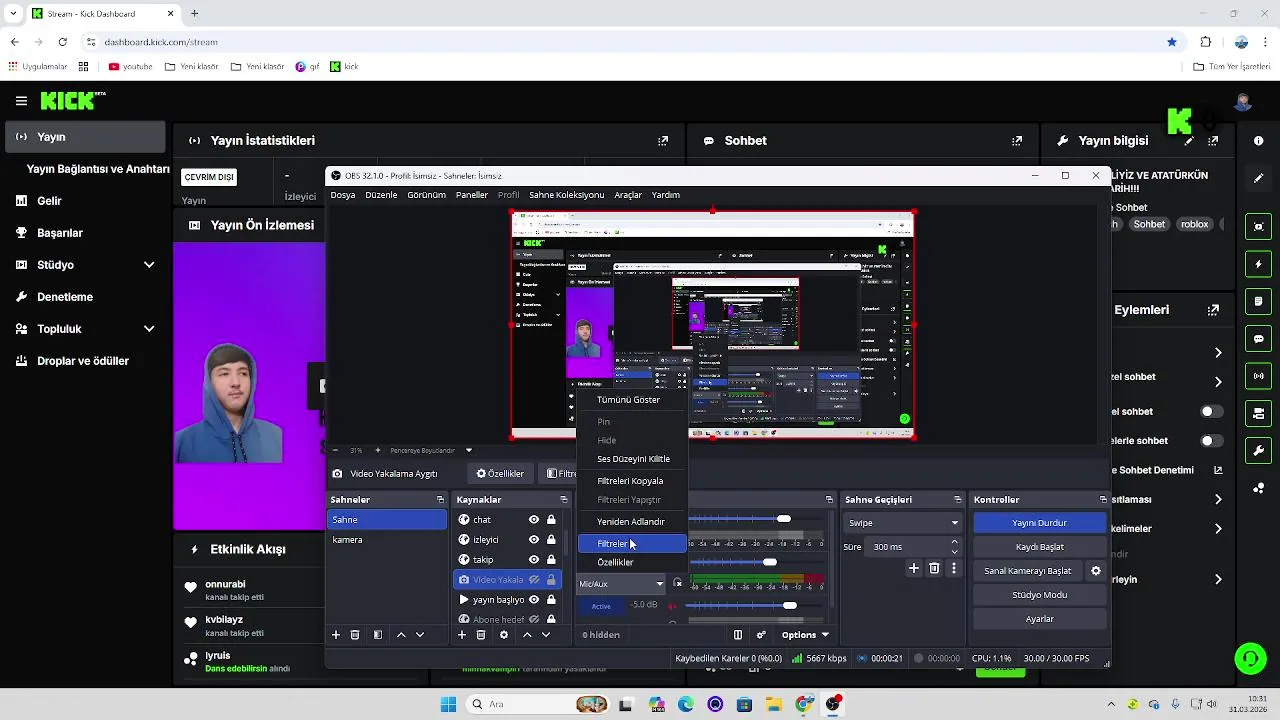Hide the yayın başlıyo source

click(x=534, y=600)
